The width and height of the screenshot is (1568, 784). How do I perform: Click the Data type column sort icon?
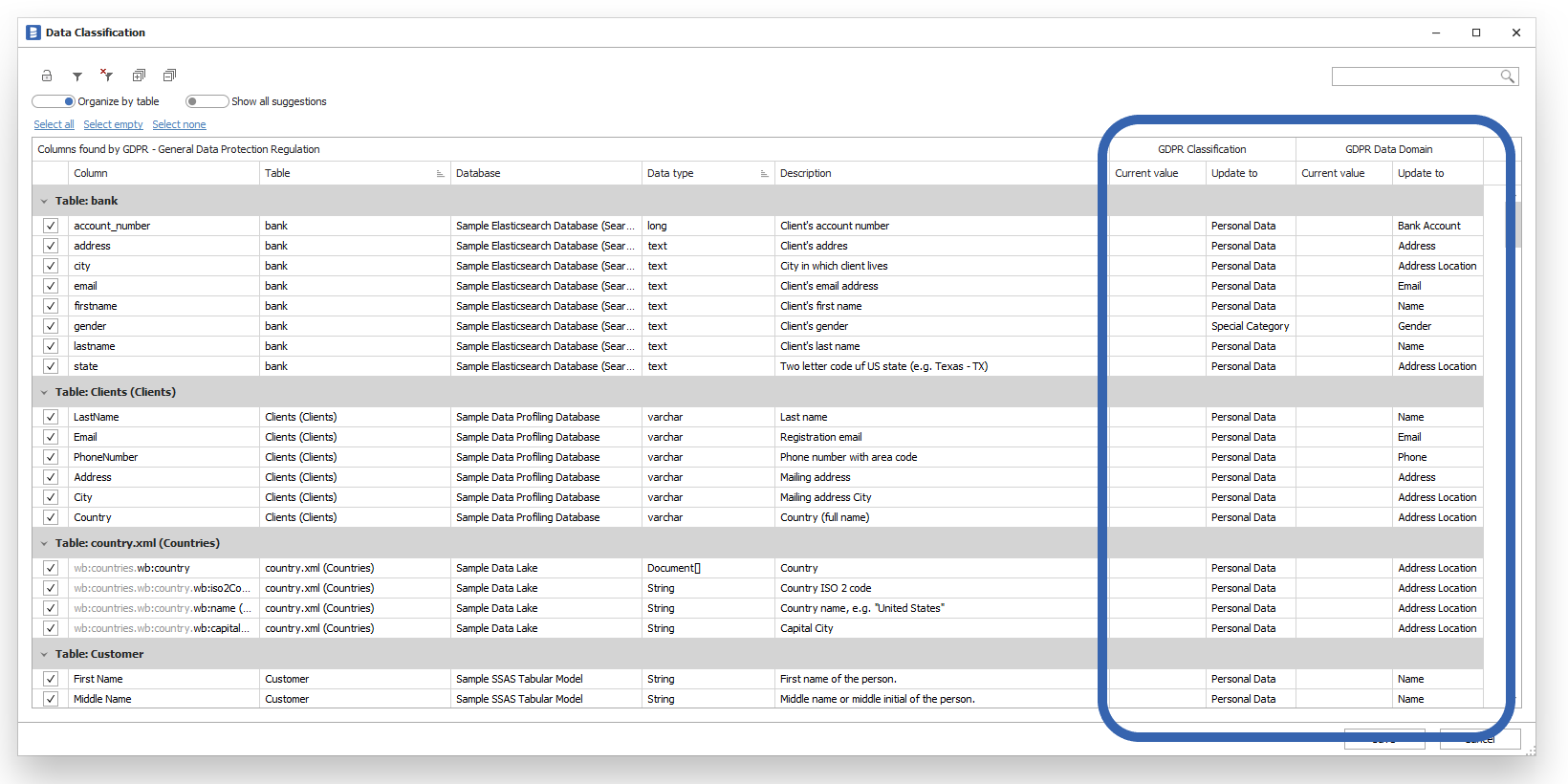coord(764,174)
